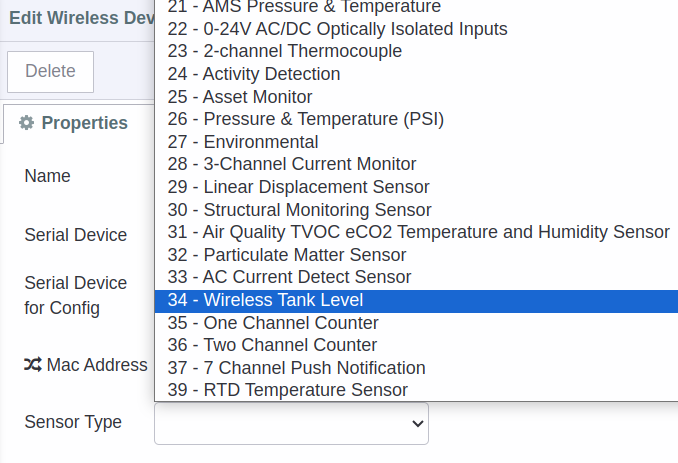This screenshot has width=678, height=463.
Task: Click the Delete button
Action: [50, 71]
